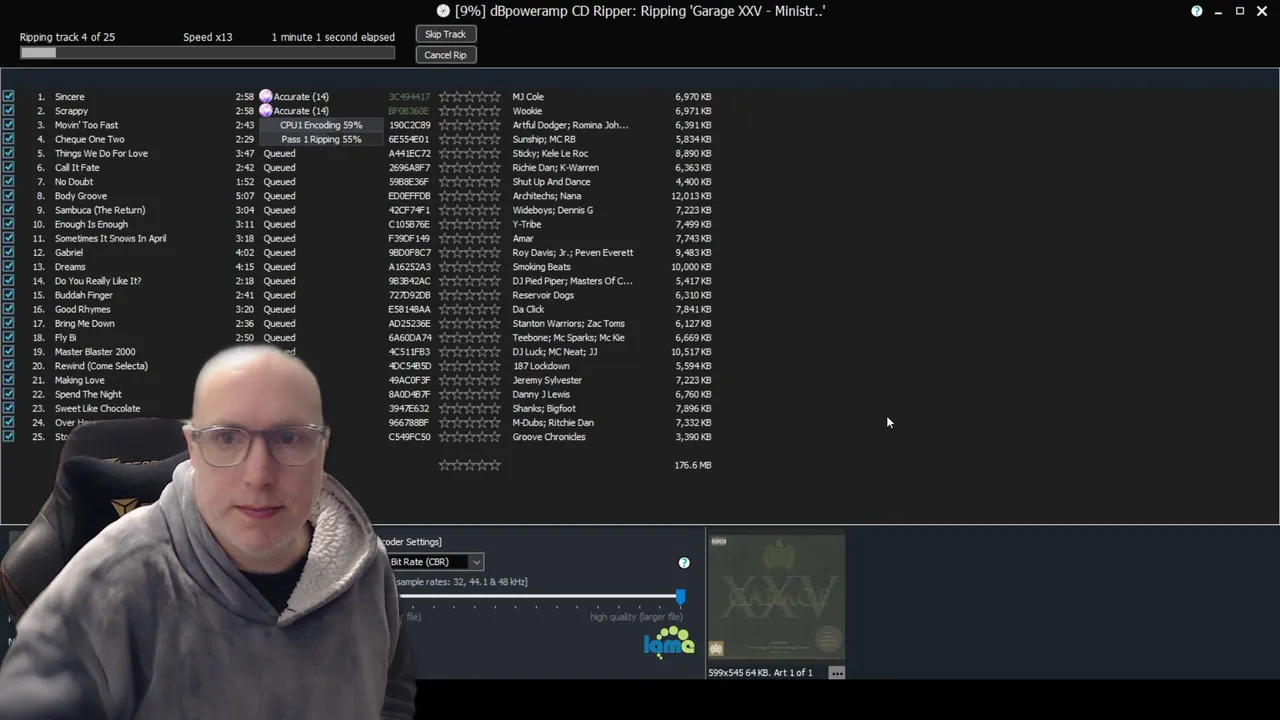The image size is (1280, 720).
Task: Toggle checkbox for Cheque One Two
Action: click(9, 139)
